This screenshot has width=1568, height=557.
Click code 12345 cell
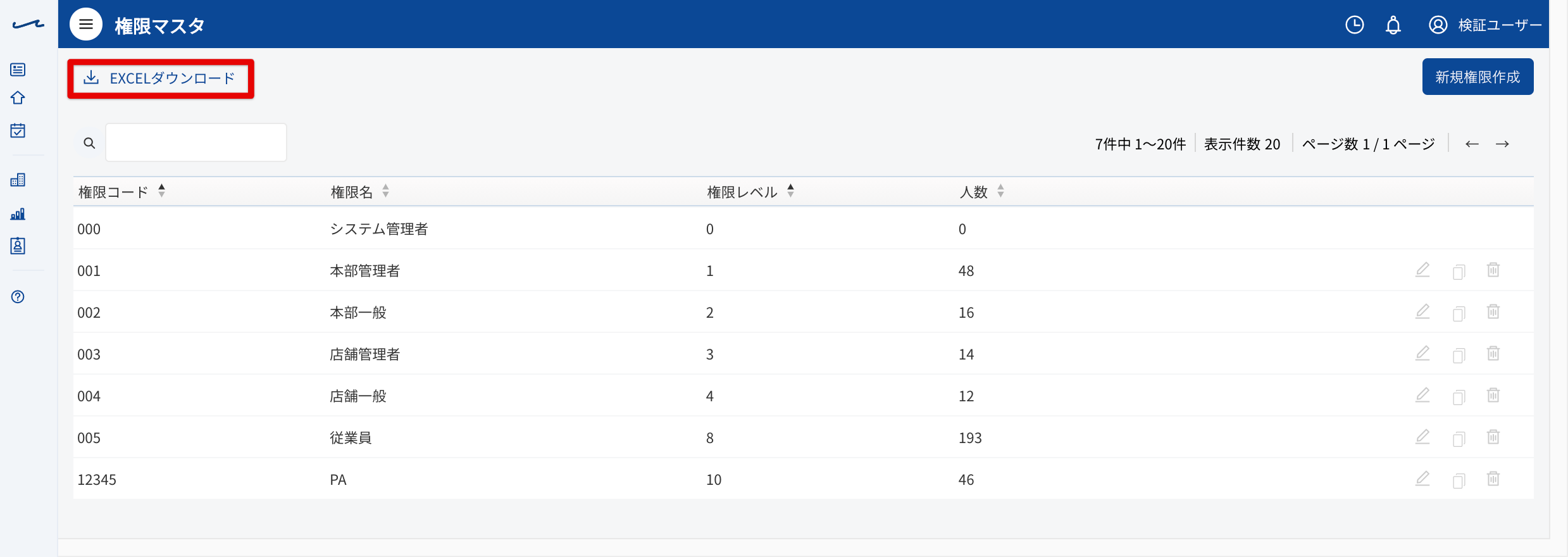click(x=97, y=480)
